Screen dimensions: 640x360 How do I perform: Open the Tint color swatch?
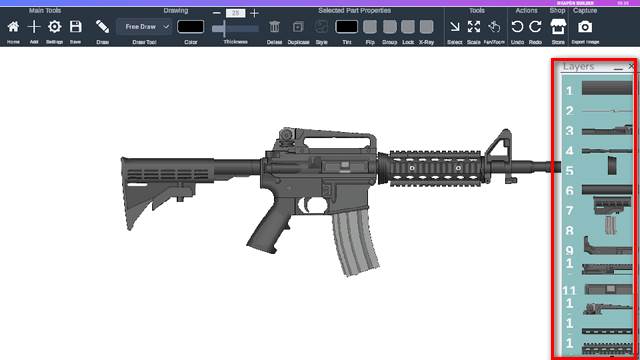pyautogui.click(x=347, y=27)
